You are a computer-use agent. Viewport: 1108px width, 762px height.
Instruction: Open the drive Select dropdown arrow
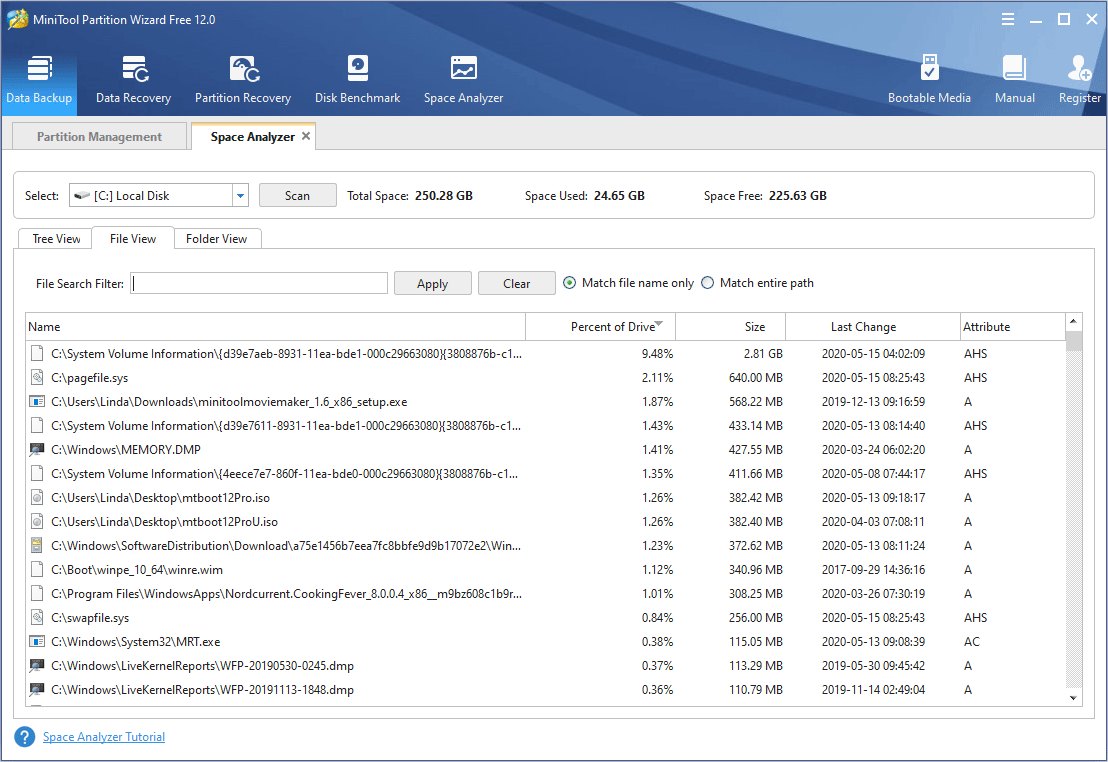tap(241, 196)
